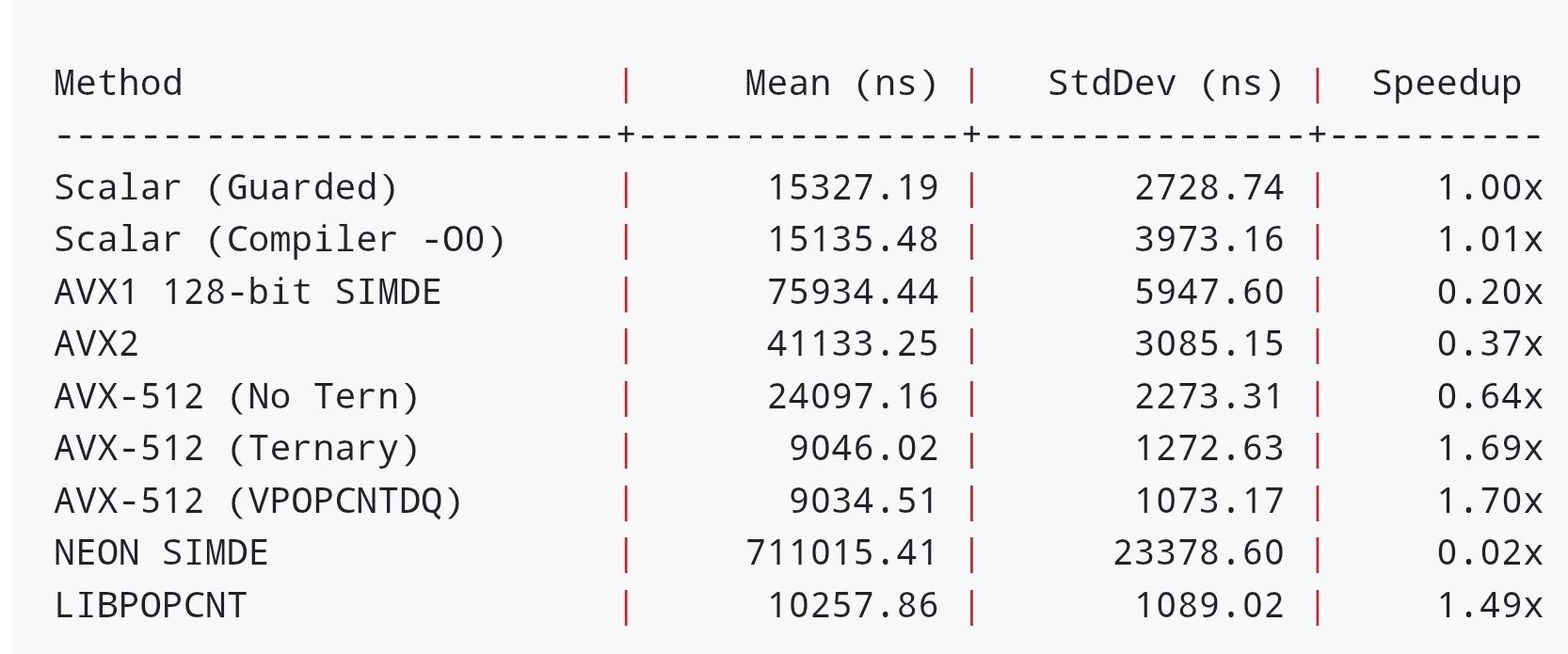
Task: Click the LIBPOPCNT row label
Action: (151, 605)
